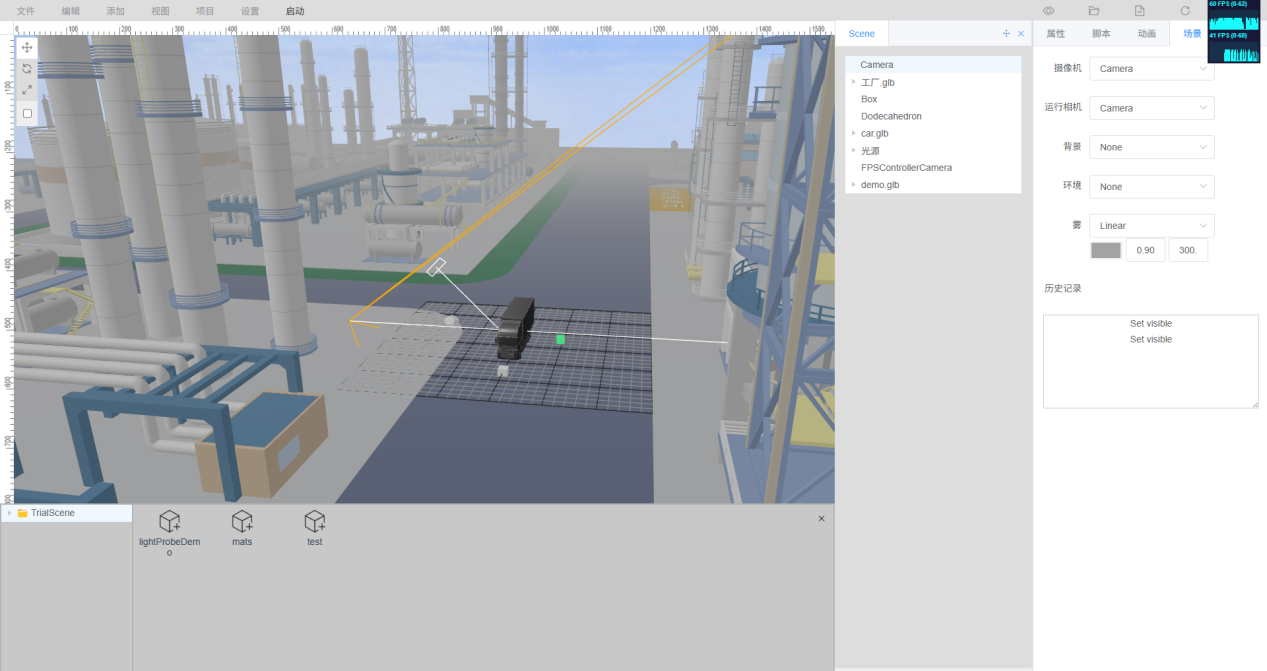The height and width of the screenshot is (671, 1267).
Task: Expand the TrialScene folder
Action: (x=9, y=513)
